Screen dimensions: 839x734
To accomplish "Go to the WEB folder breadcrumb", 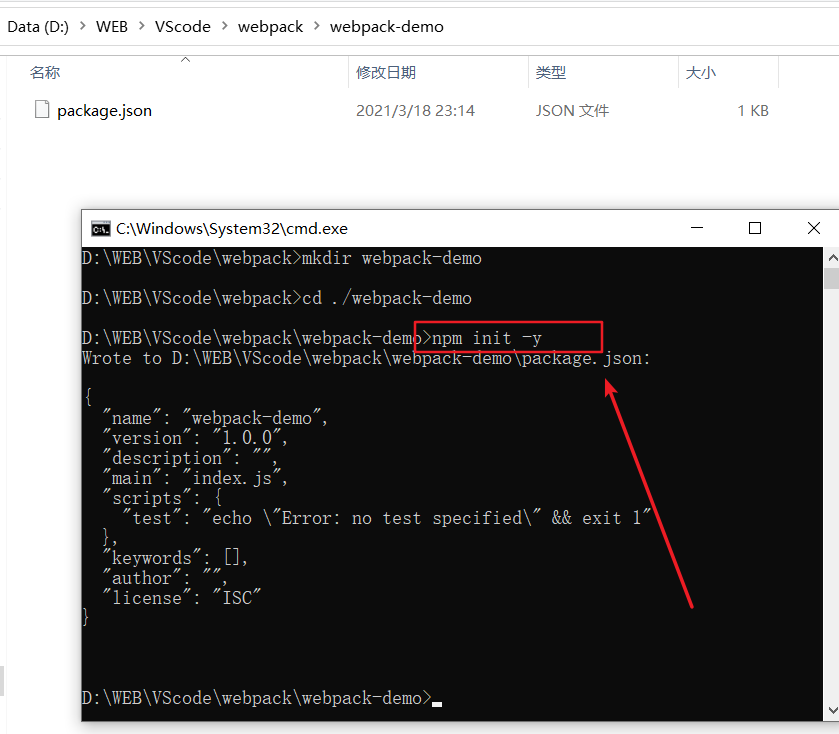I will pos(112,27).
